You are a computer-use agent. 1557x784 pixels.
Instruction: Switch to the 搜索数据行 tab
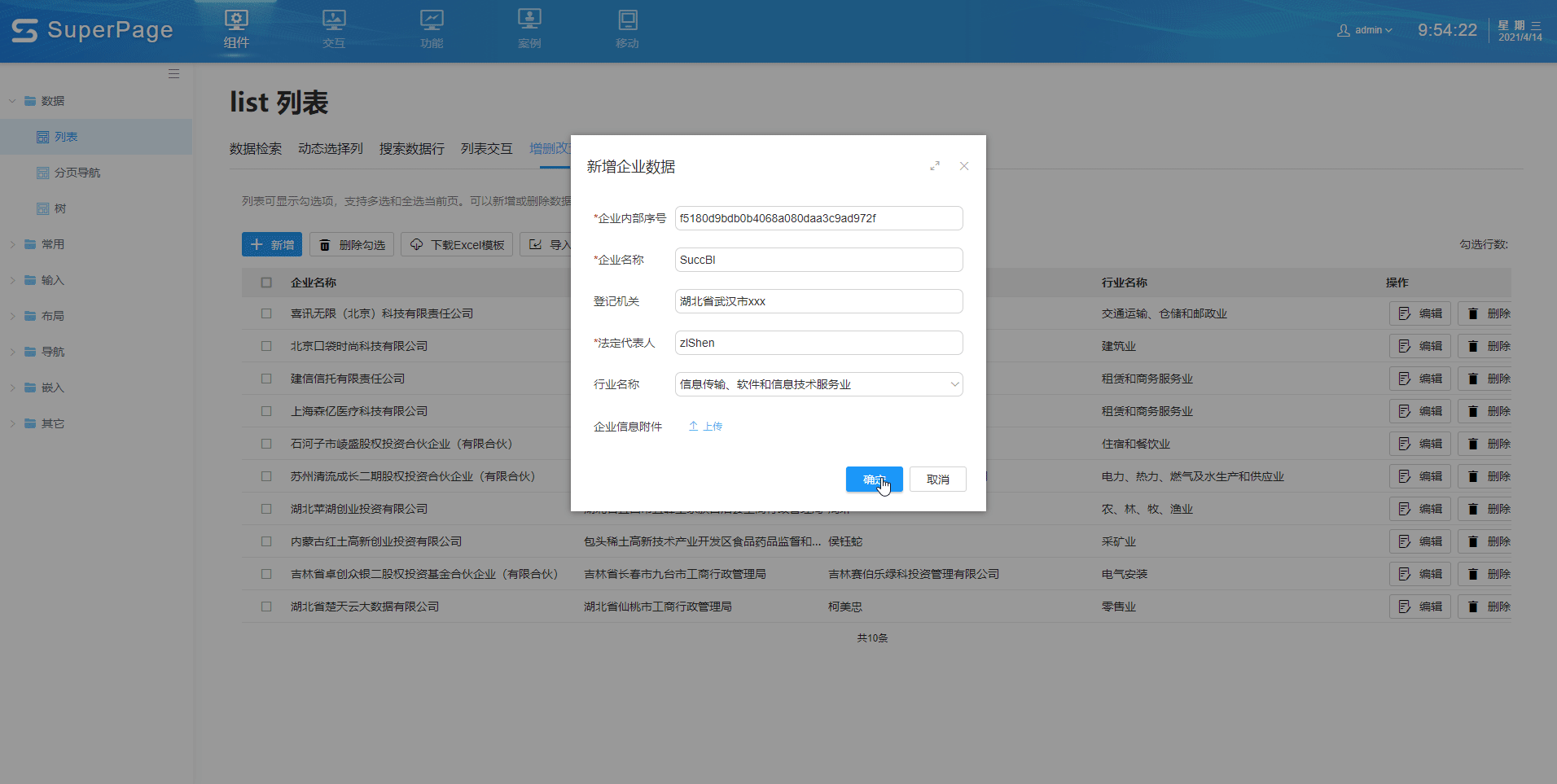[x=411, y=149]
